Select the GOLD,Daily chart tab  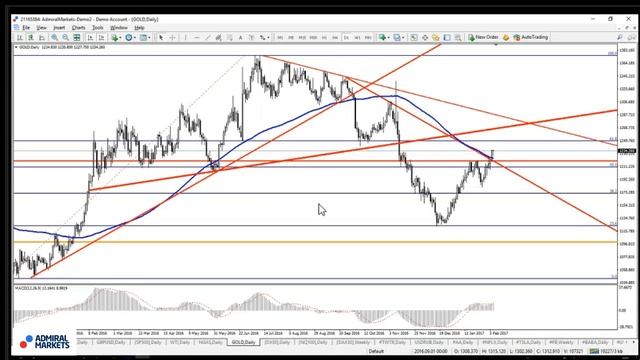(x=243, y=342)
